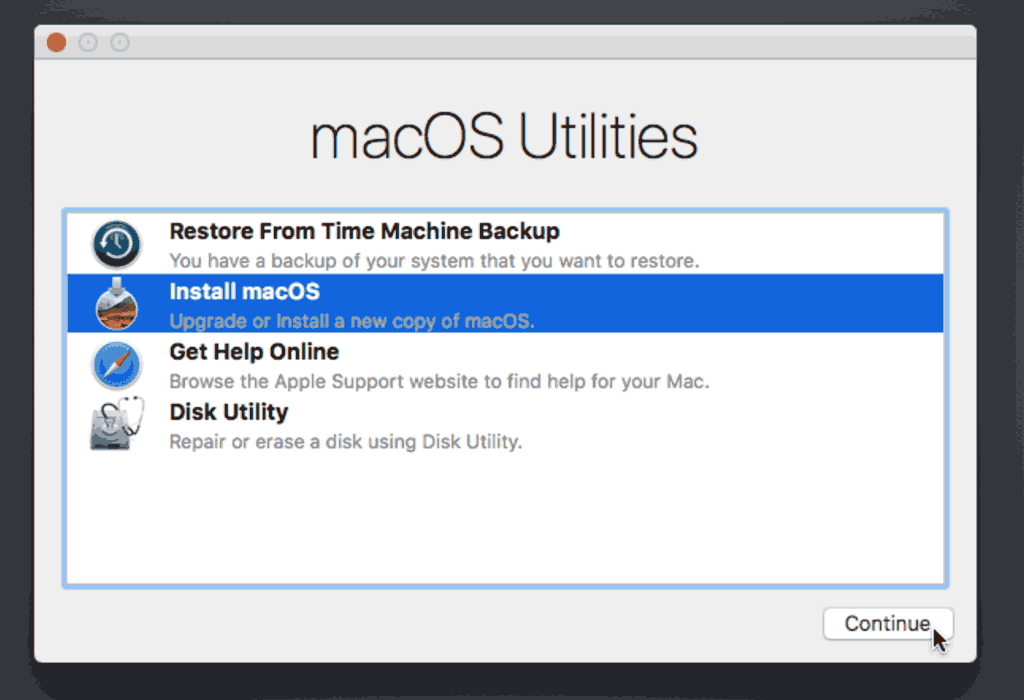1024x700 pixels.
Task: Select the Install macOS title
Action: 244,291
